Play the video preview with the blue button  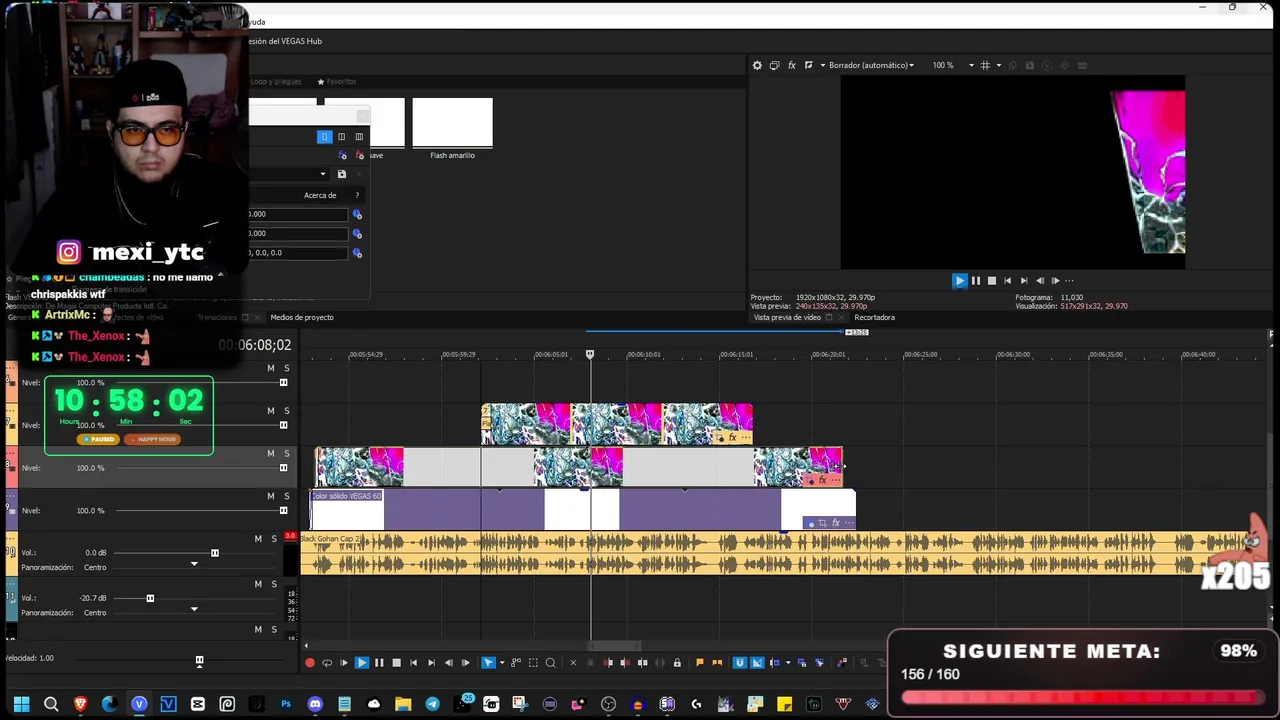tap(959, 281)
